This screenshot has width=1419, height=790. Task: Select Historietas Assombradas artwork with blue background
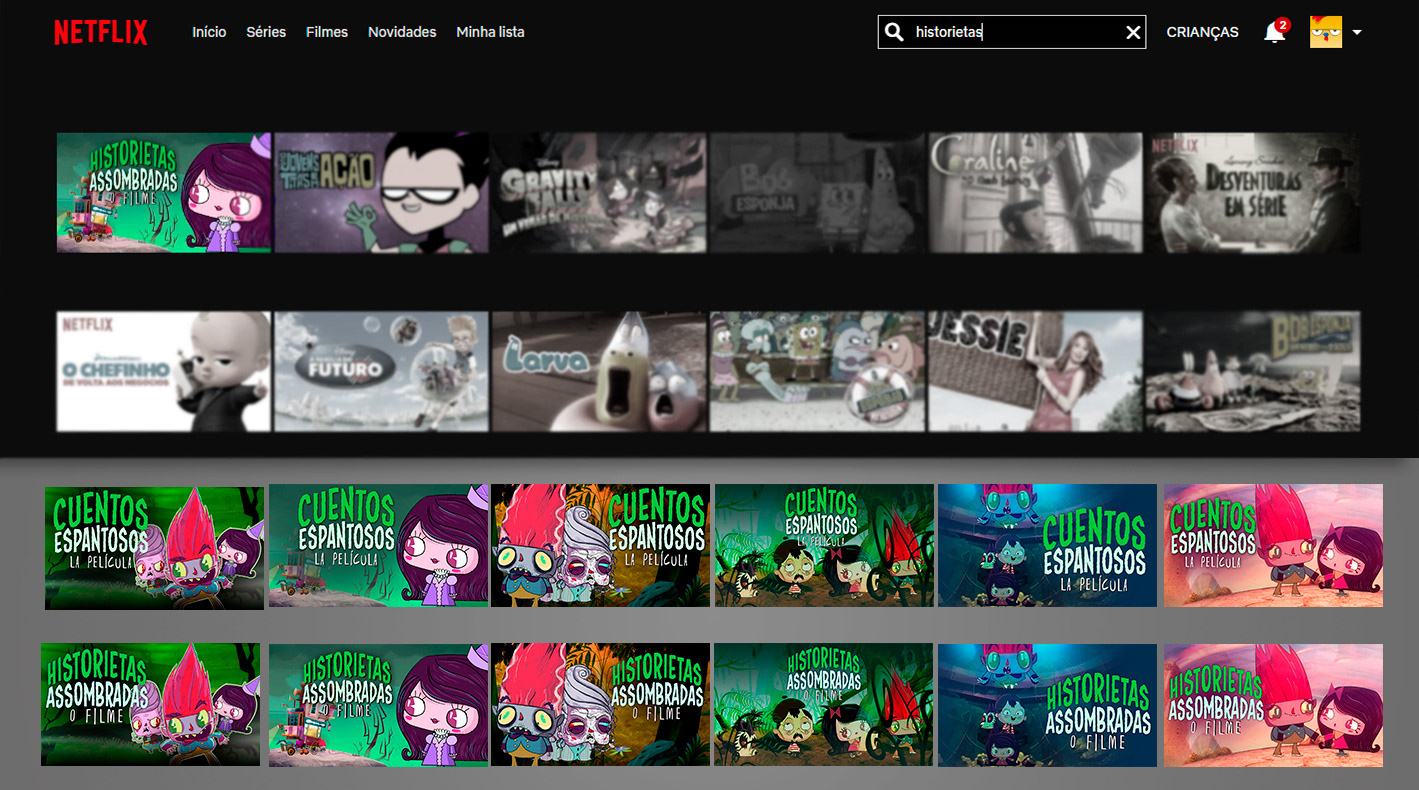(1047, 705)
